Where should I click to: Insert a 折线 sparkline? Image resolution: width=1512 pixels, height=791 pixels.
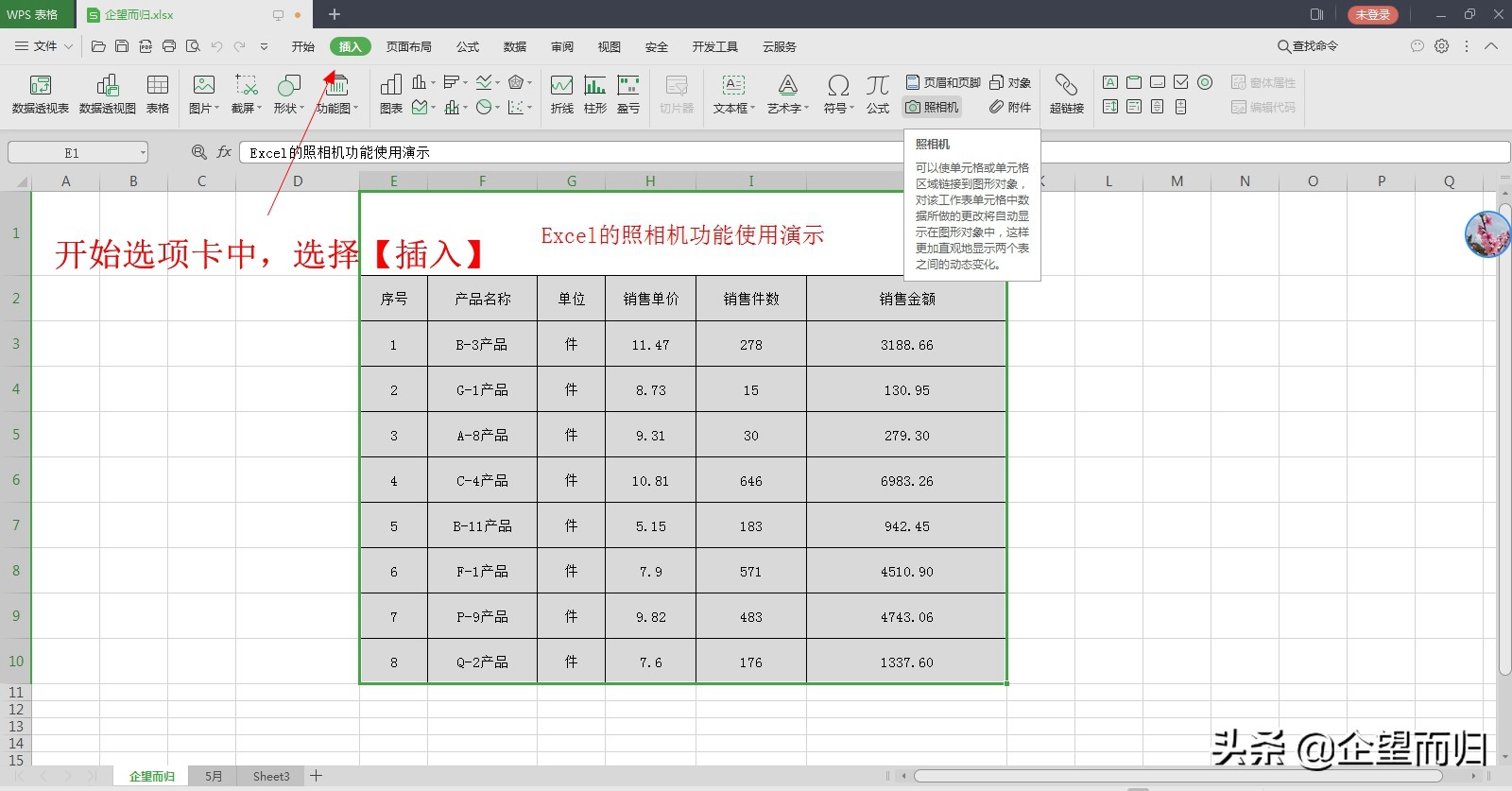(x=562, y=95)
